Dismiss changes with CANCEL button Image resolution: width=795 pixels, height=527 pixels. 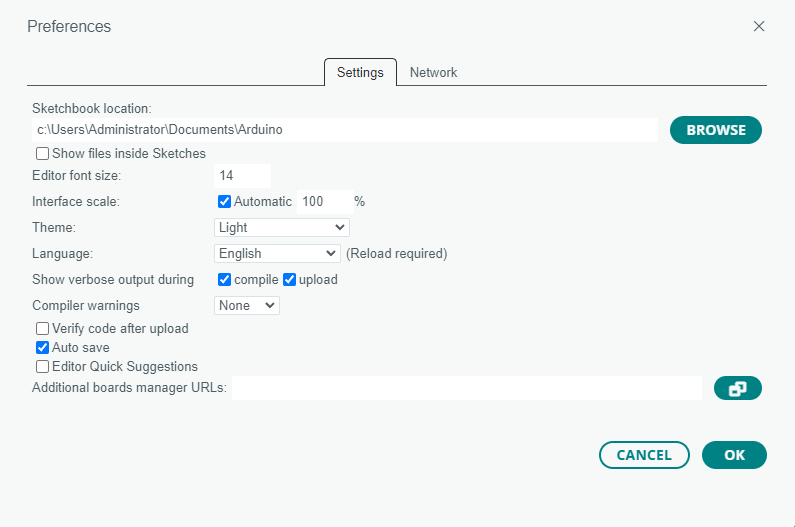[644, 455]
